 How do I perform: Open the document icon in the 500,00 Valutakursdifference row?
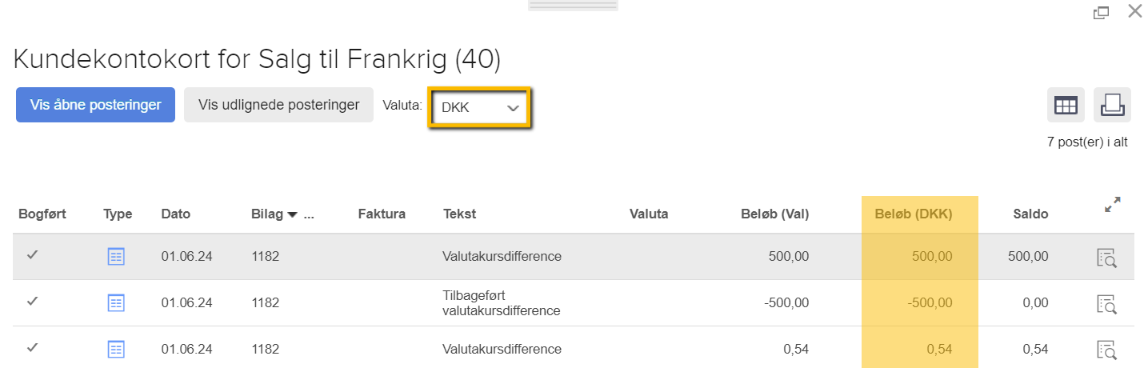tap(116, 256)
